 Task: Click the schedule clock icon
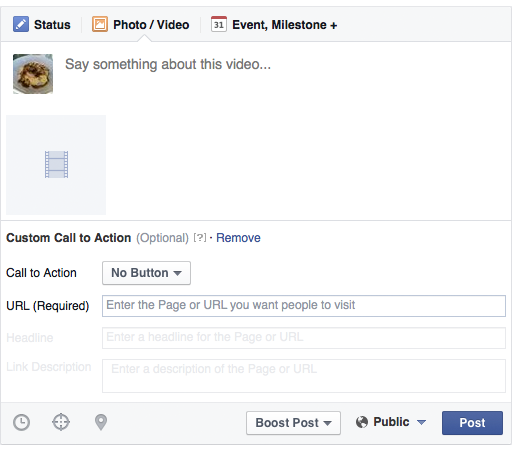pos(21,422)
